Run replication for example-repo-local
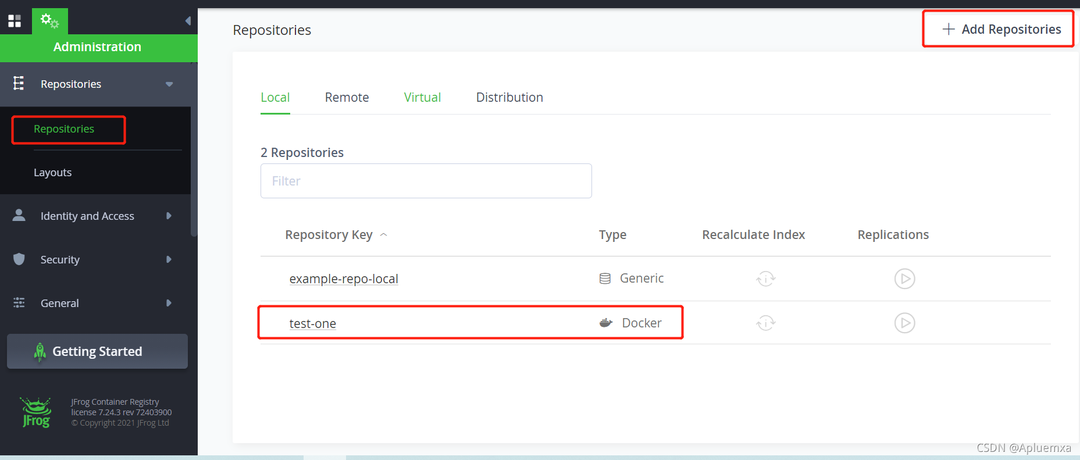This screenshot has height=460, width=1080. pos(904,279)
